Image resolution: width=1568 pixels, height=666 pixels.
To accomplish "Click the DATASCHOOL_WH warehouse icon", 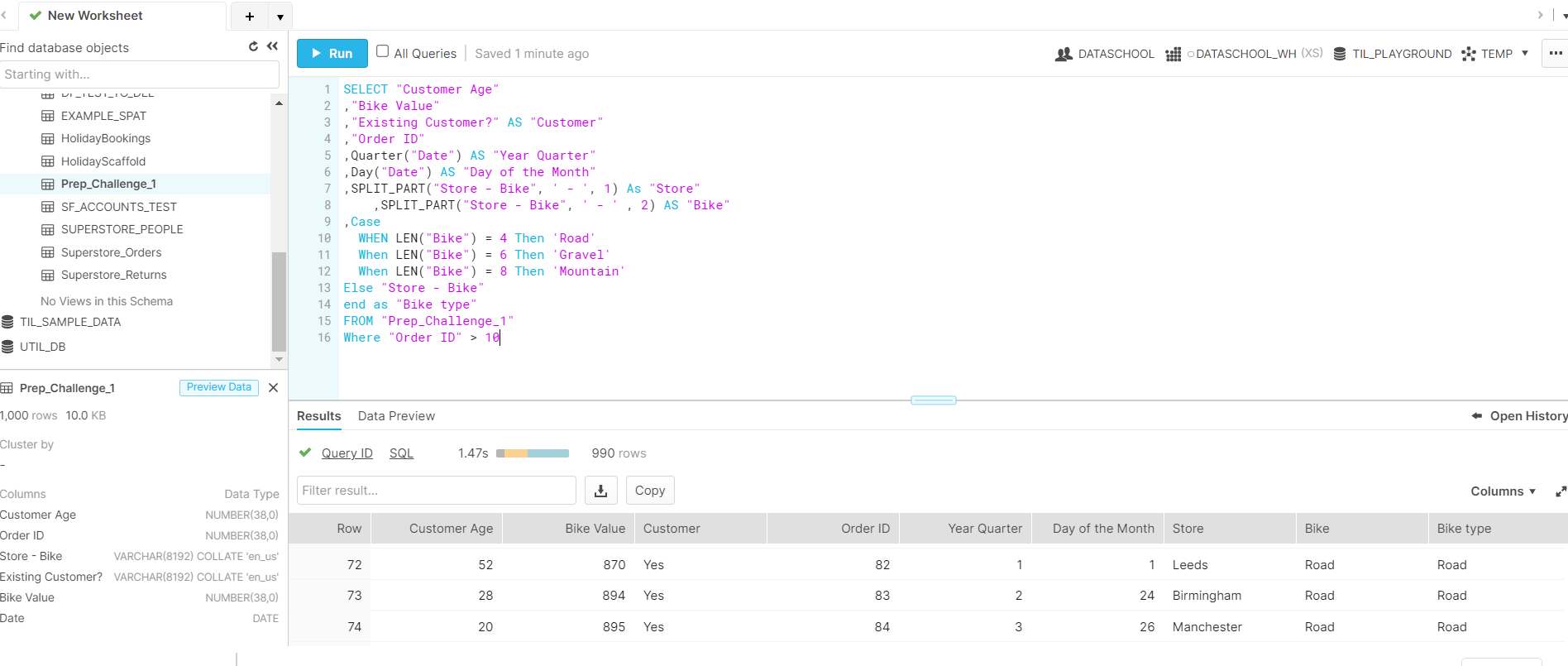I will (x=1173, y=54).
